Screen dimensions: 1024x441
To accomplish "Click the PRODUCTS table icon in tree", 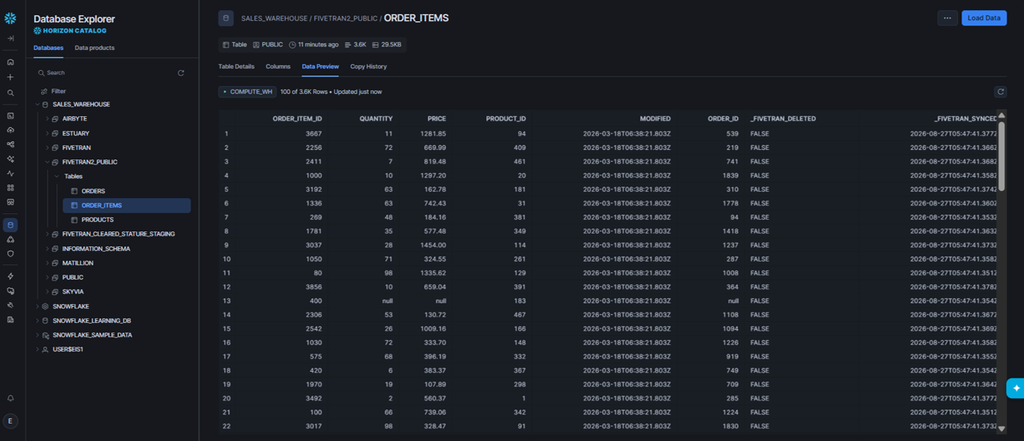I will click(74, 220).
